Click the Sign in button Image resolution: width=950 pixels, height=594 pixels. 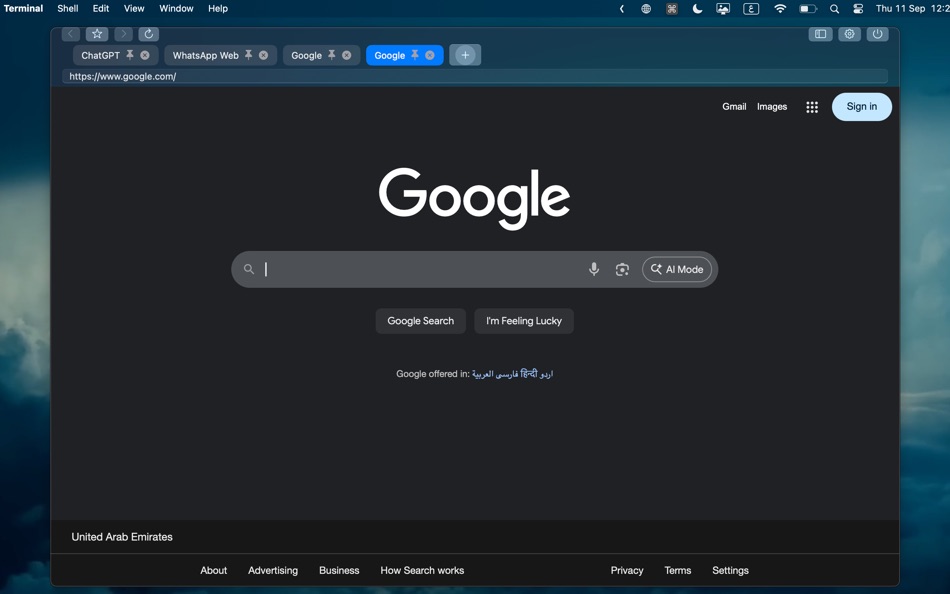pyautogui.click(x=862, y=107)
